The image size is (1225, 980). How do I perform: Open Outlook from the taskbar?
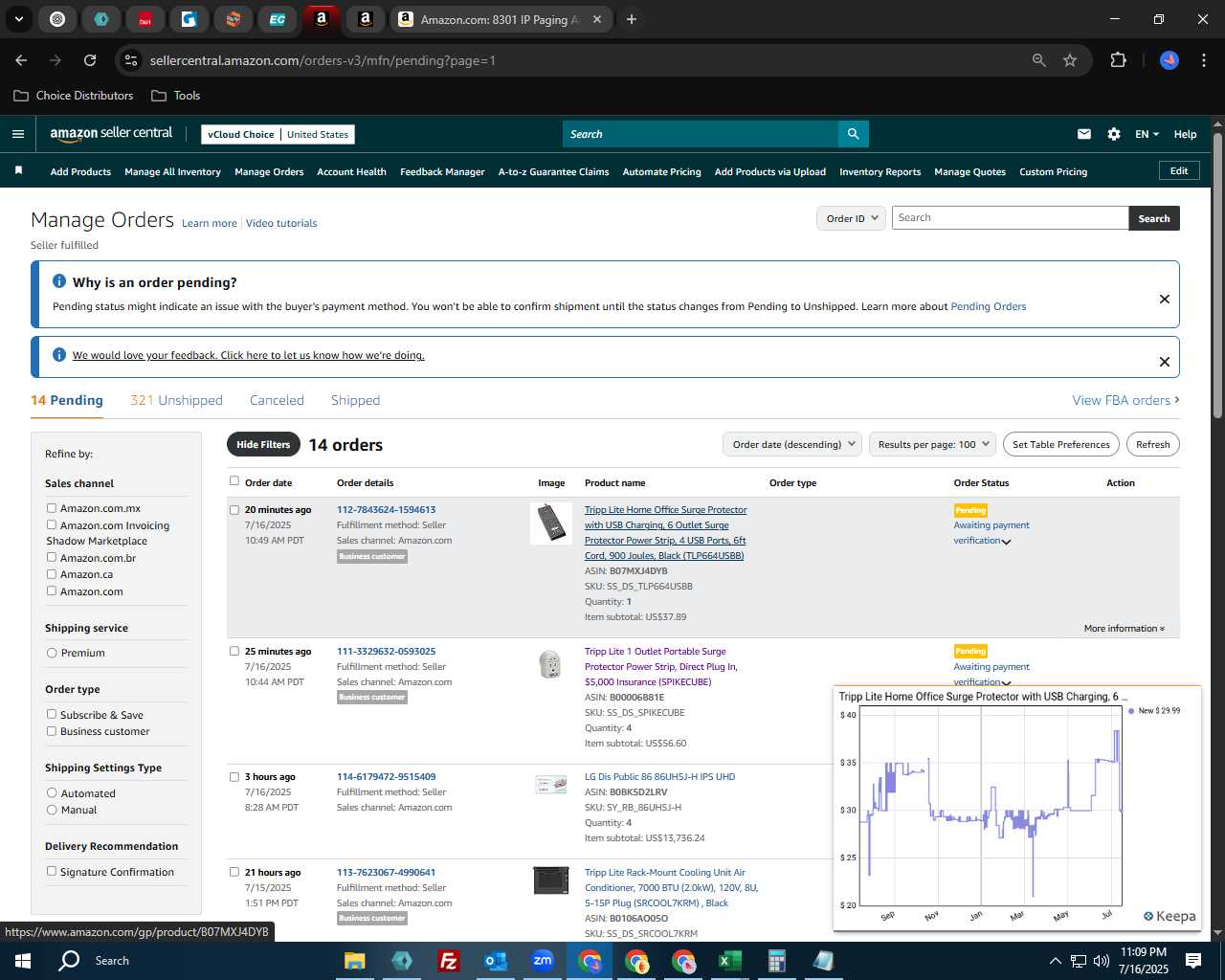pos(495,961)
